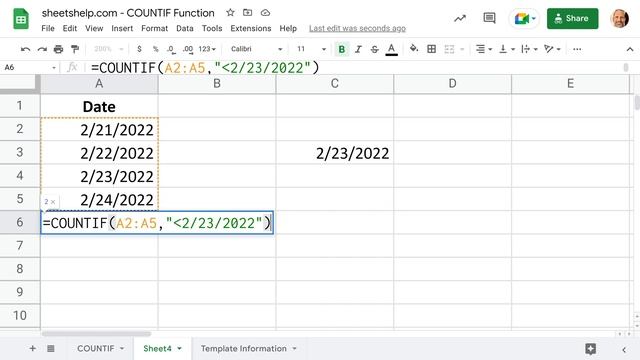Collapse the side panel arrow

coord(624,349)
